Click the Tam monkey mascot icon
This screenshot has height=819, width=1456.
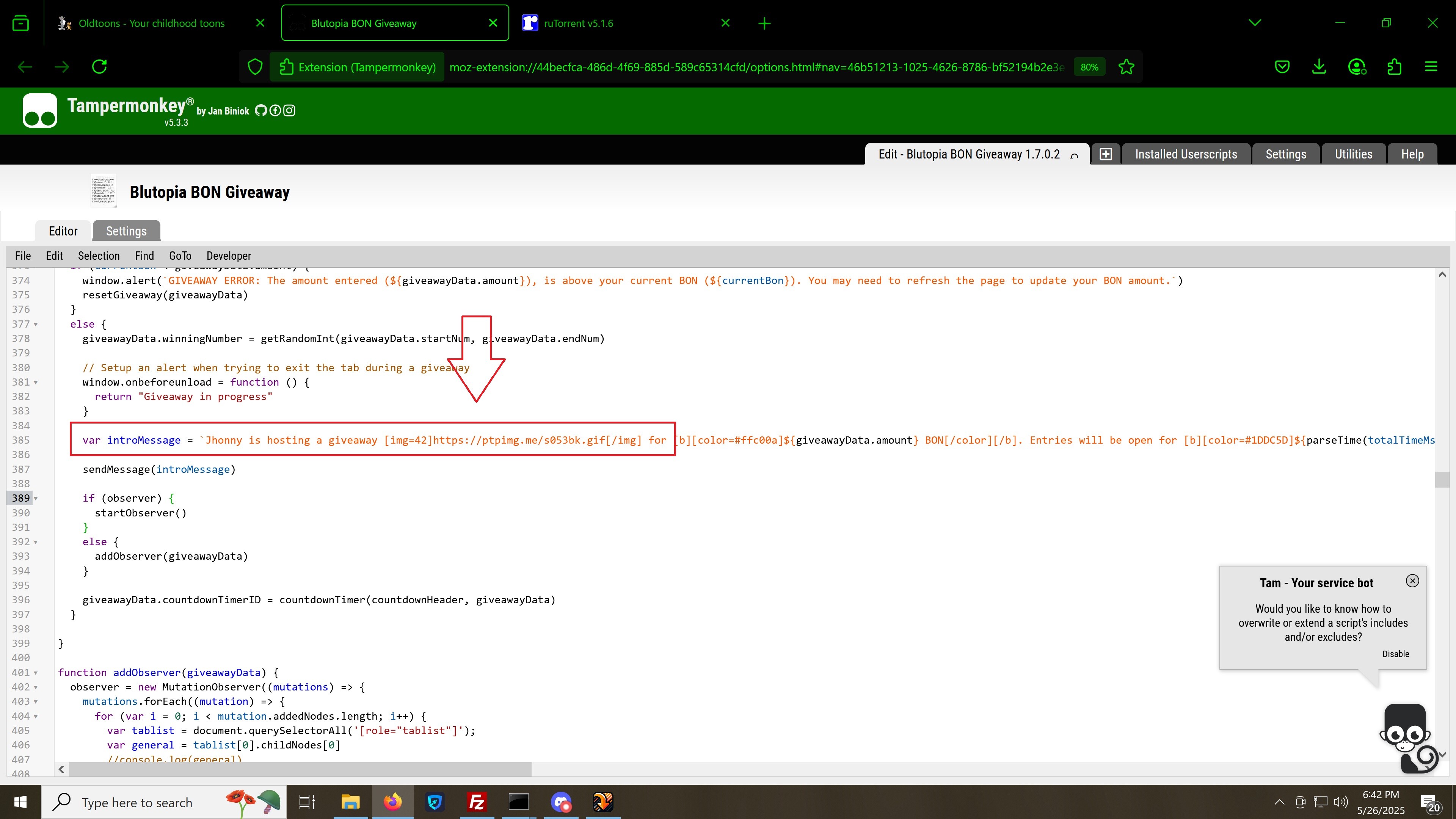point(1409,737)
